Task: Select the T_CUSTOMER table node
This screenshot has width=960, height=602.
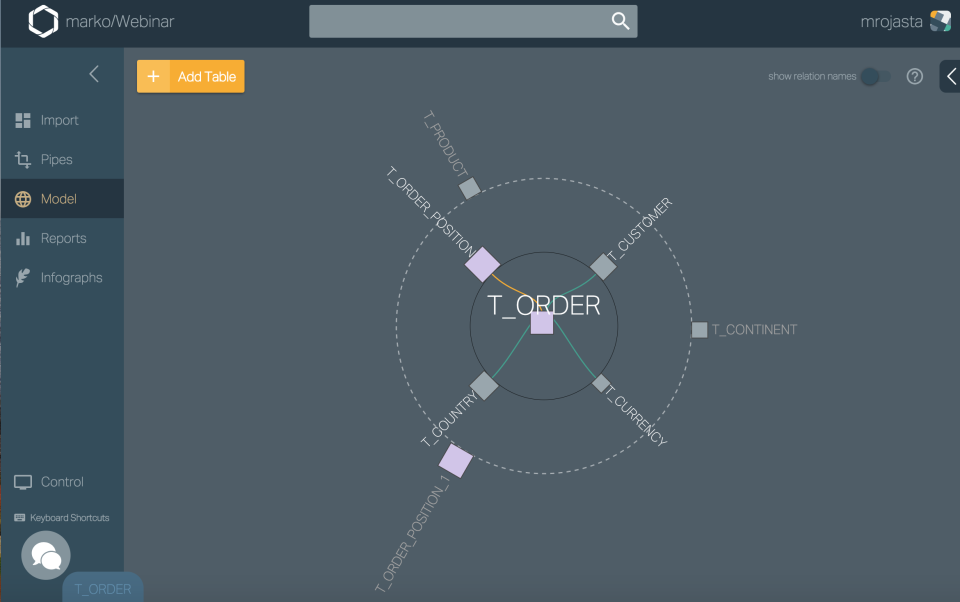Action: (602, 266)
